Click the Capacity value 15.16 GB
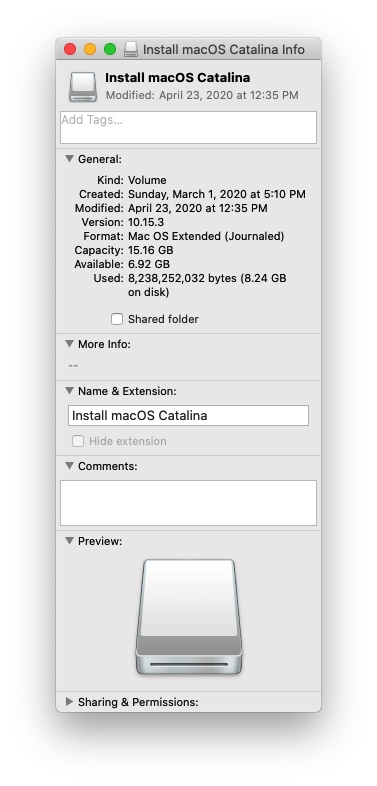This screenshot has height=786, width=377. [x=150, y=250]
